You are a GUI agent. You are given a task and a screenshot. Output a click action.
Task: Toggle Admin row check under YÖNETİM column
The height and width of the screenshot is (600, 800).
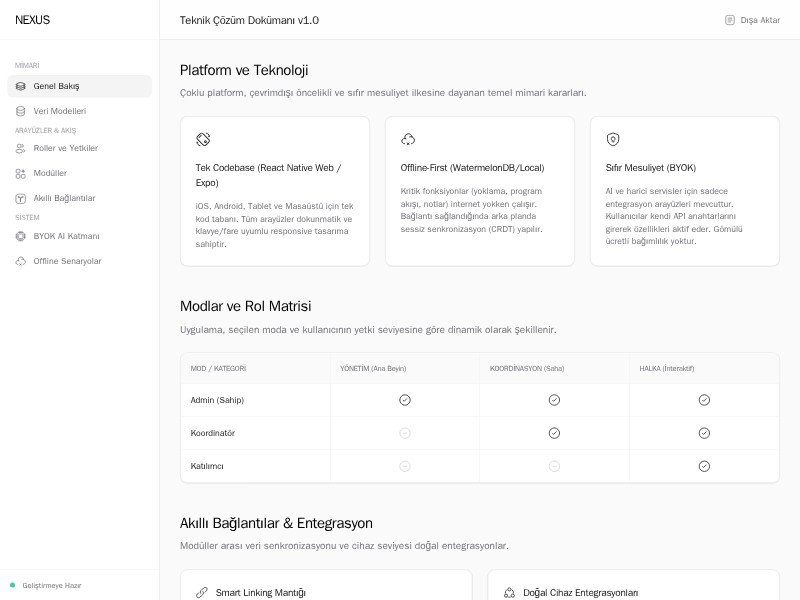(405, 400)
